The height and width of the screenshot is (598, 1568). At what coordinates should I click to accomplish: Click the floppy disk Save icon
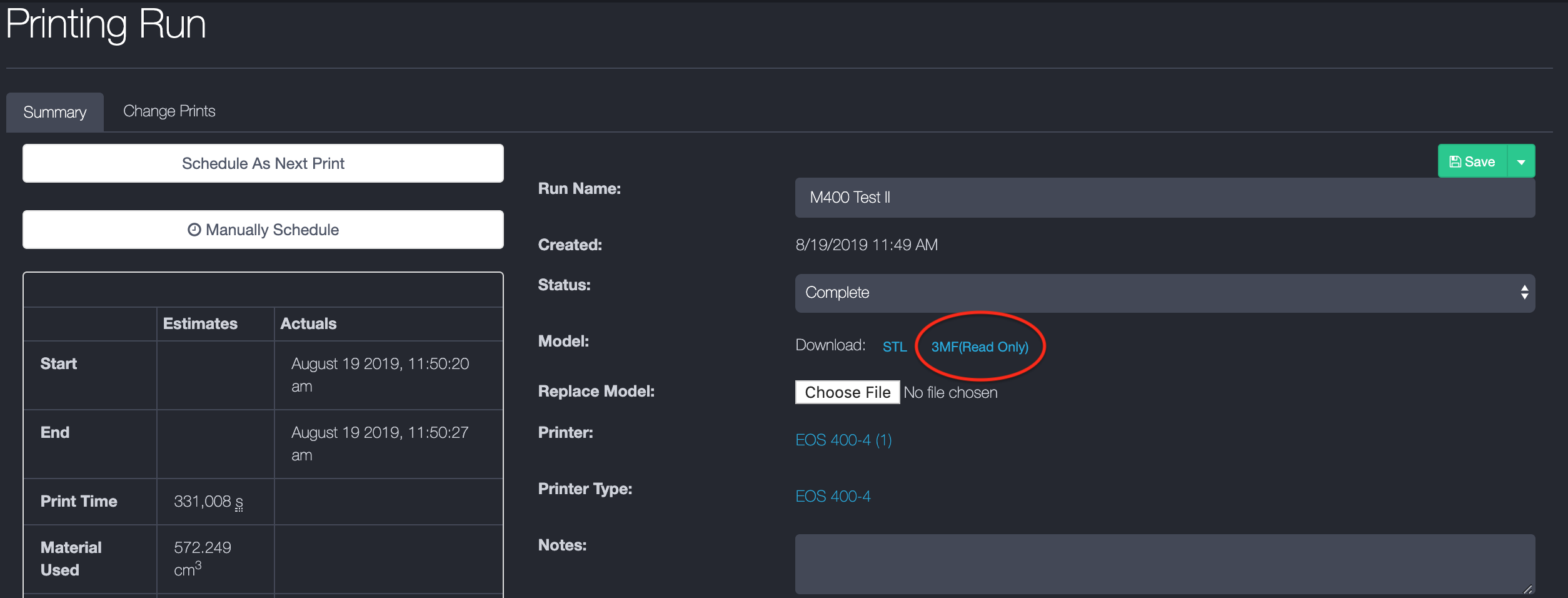[1455, 162]
